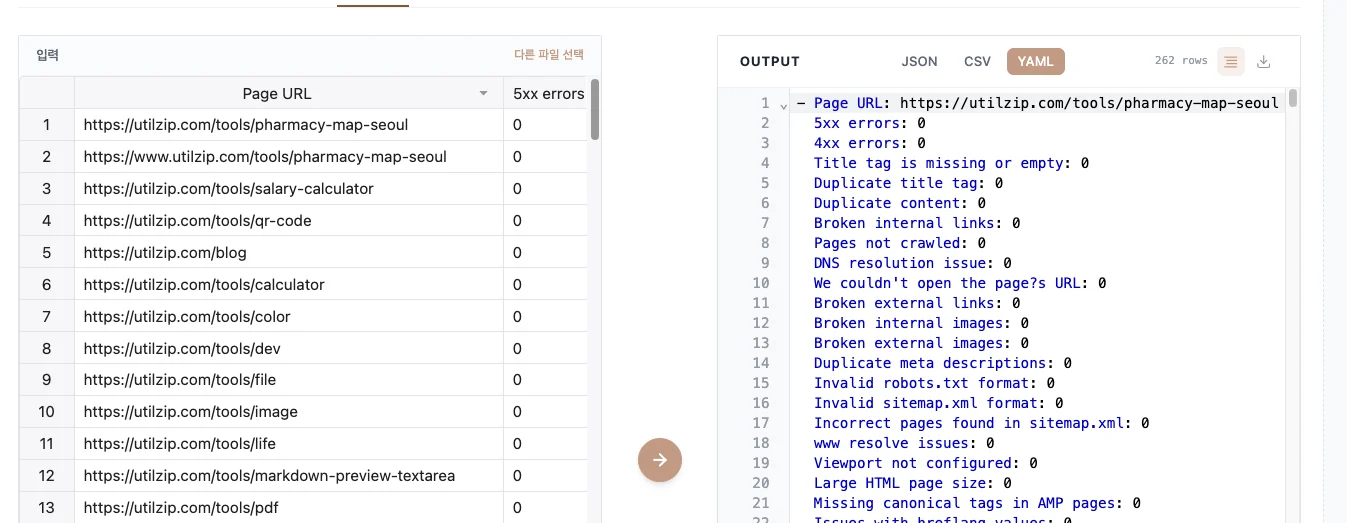Select the Page URL column header

tap(288, 93)
